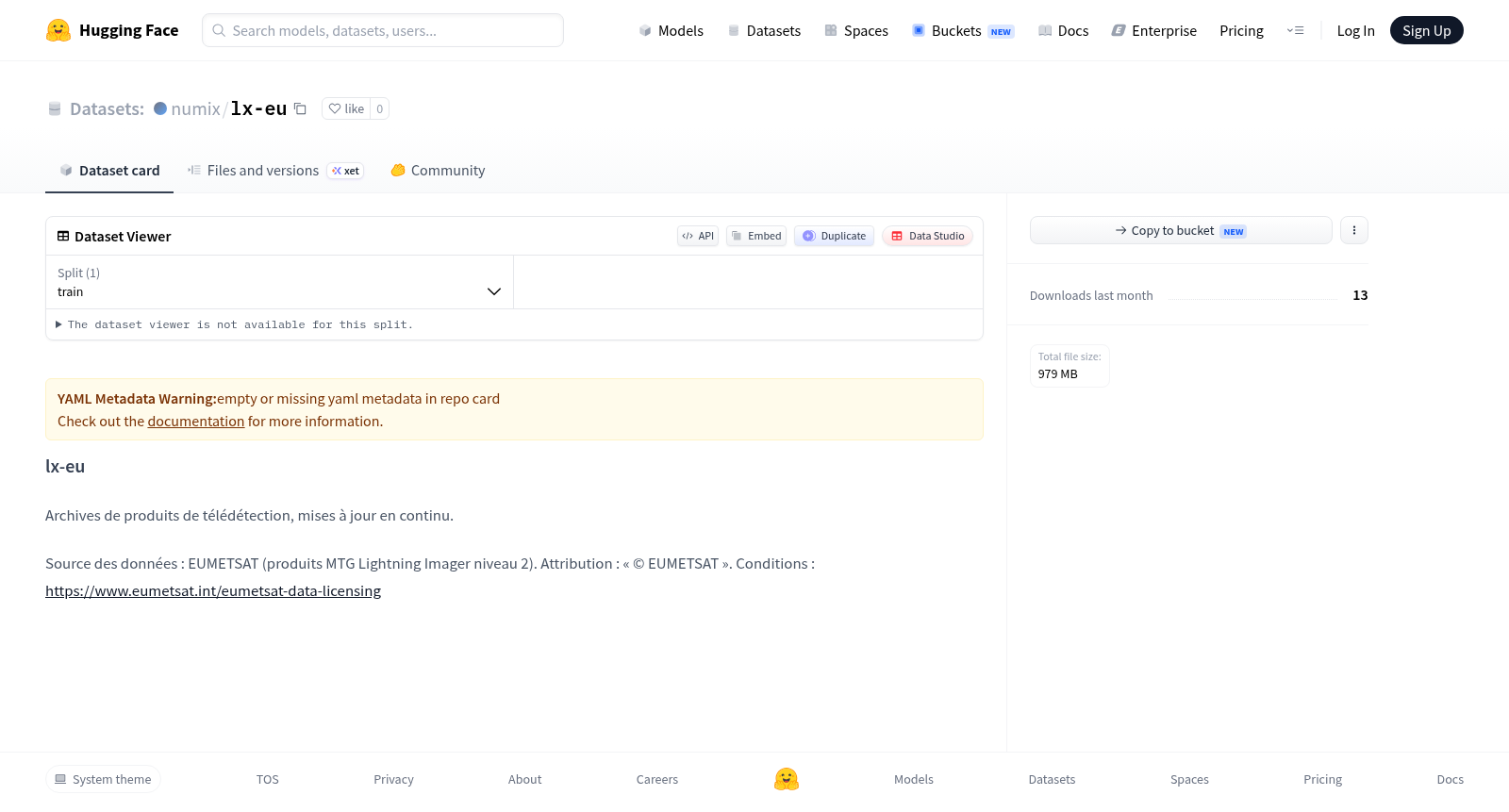1509x812 pixels.
Task: Toggle the System theme button
Action: (103, 779)
